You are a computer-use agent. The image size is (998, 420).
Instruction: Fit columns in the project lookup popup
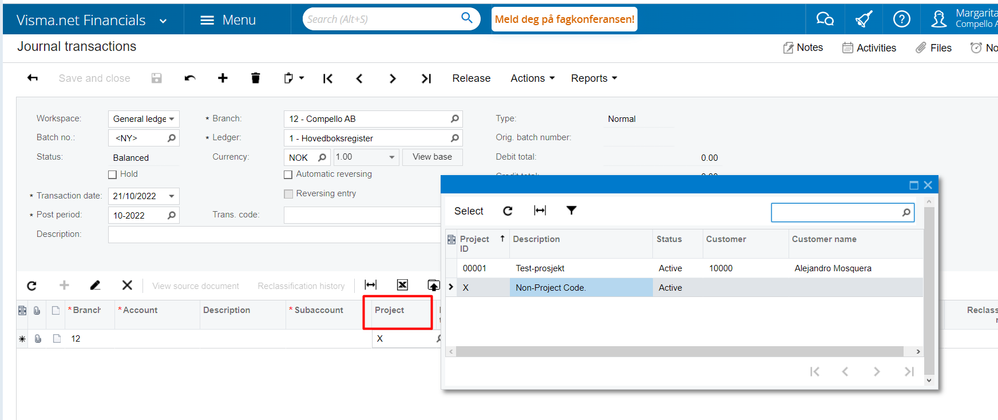540,211
